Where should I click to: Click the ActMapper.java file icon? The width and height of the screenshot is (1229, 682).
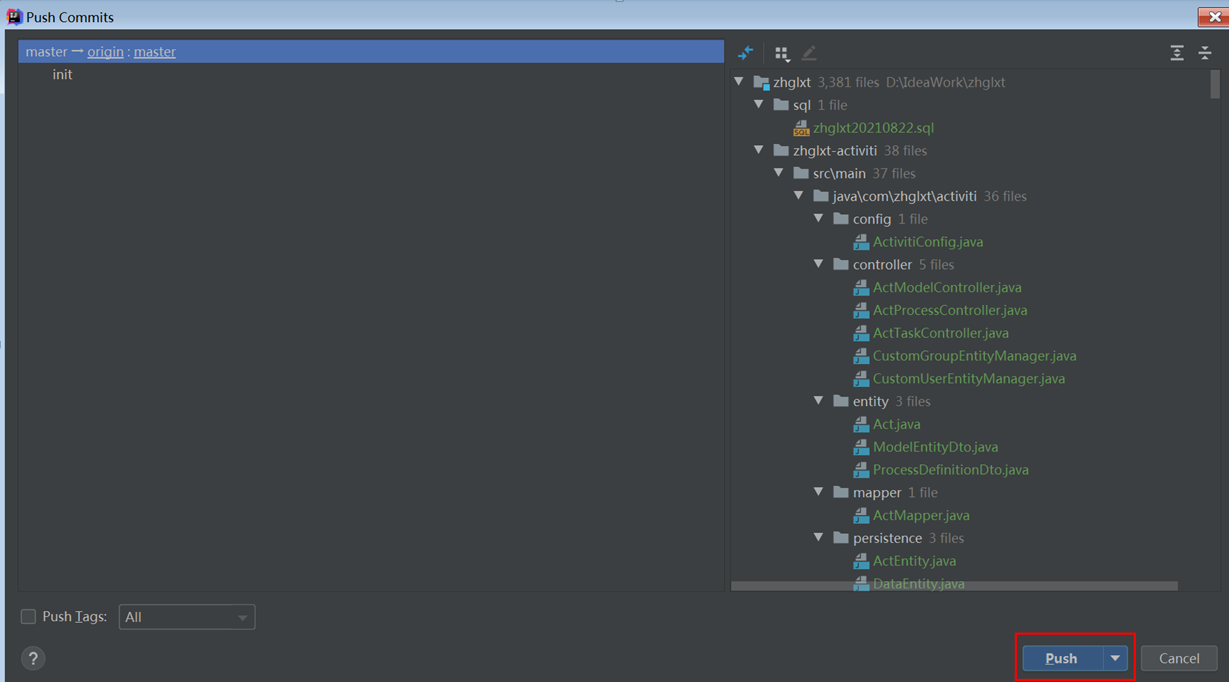pos(861,515)
